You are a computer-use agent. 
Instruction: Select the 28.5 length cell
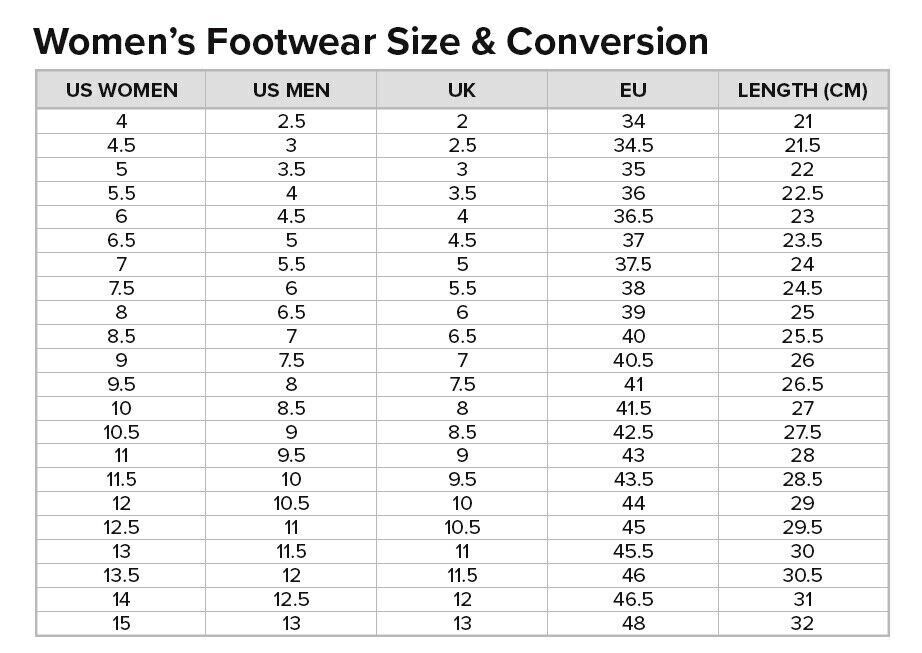(x=802, y=479)
